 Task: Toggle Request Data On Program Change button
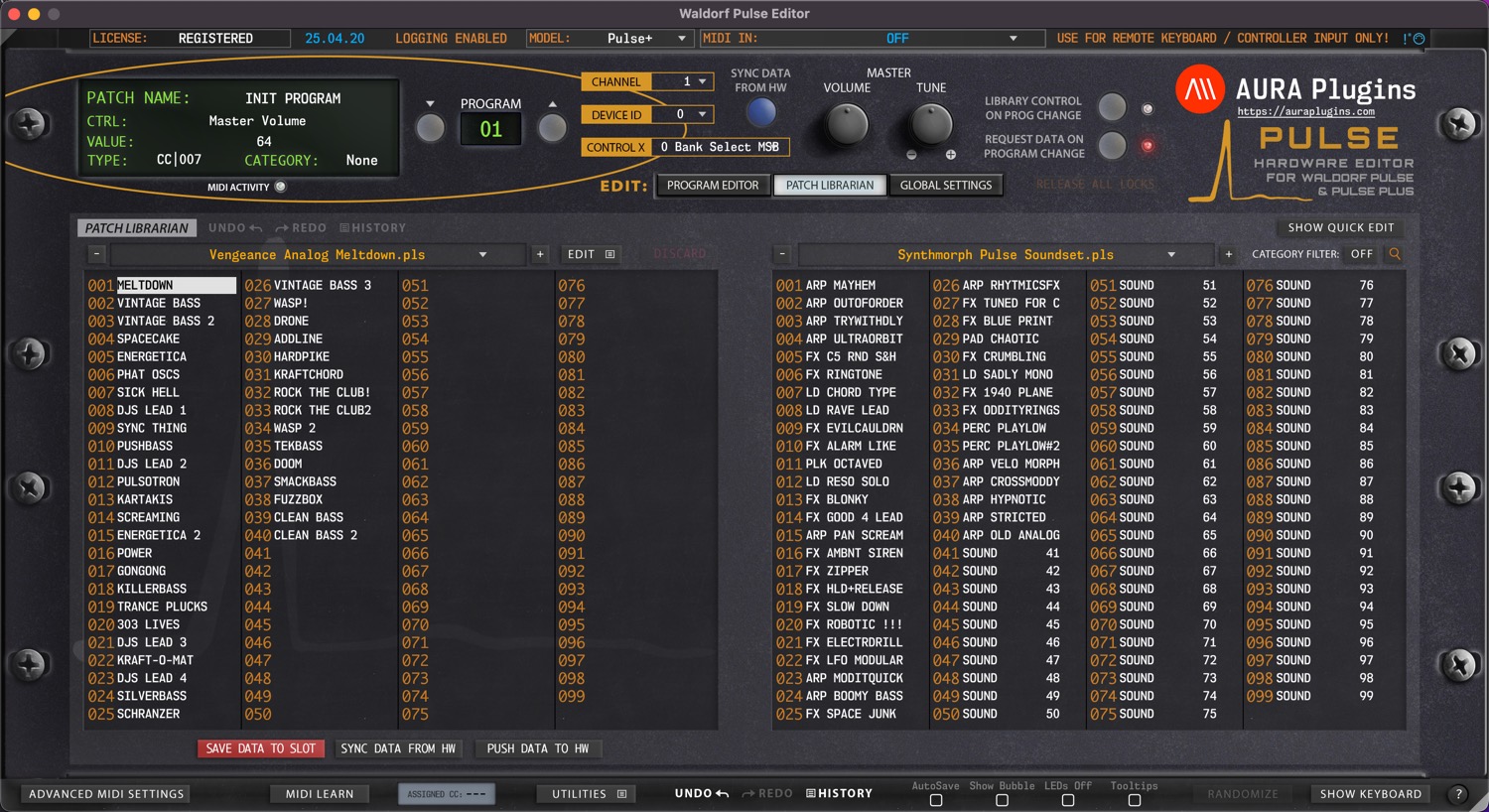(1112, 146)
